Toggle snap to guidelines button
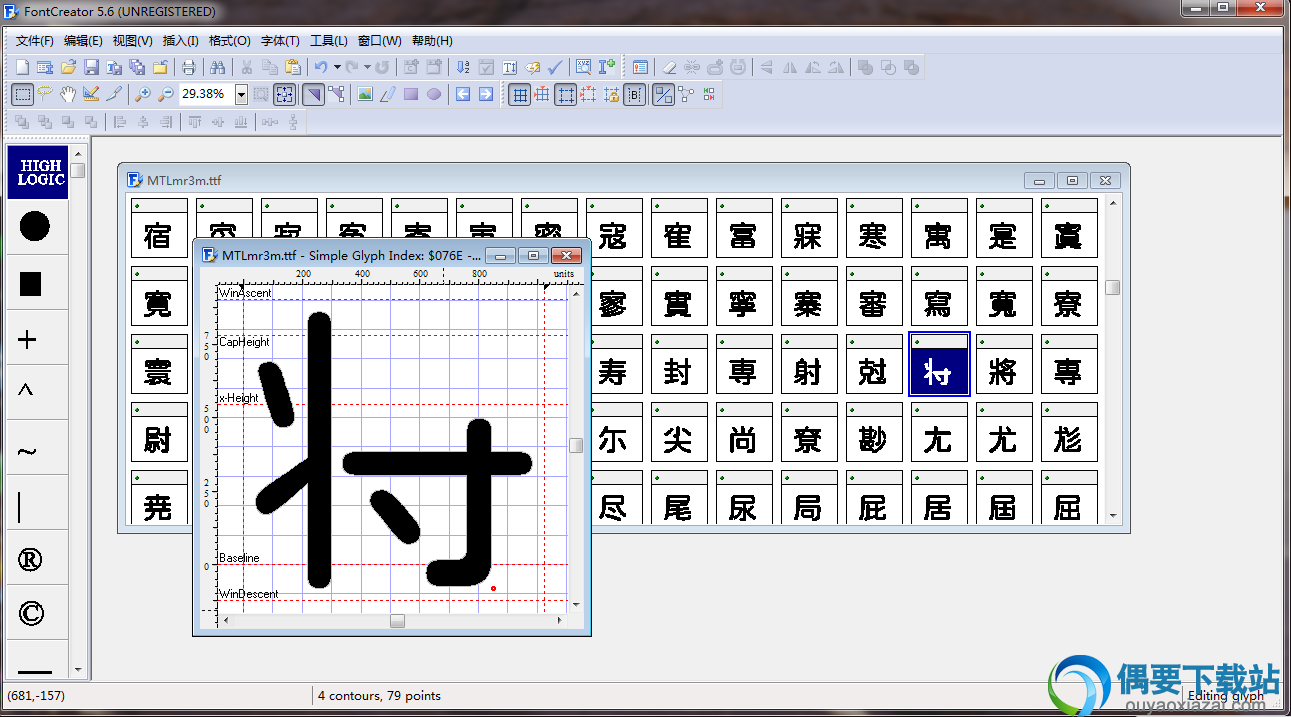 (x=588, y=94)
